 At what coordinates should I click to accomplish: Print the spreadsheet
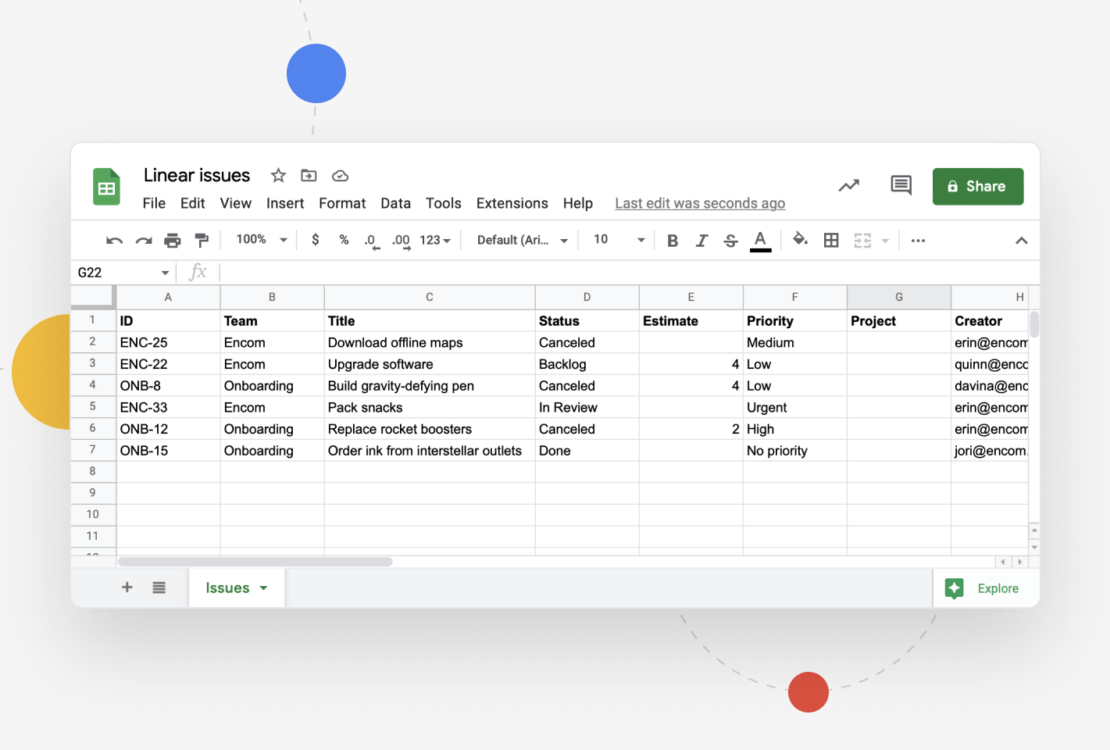(172, 241)
